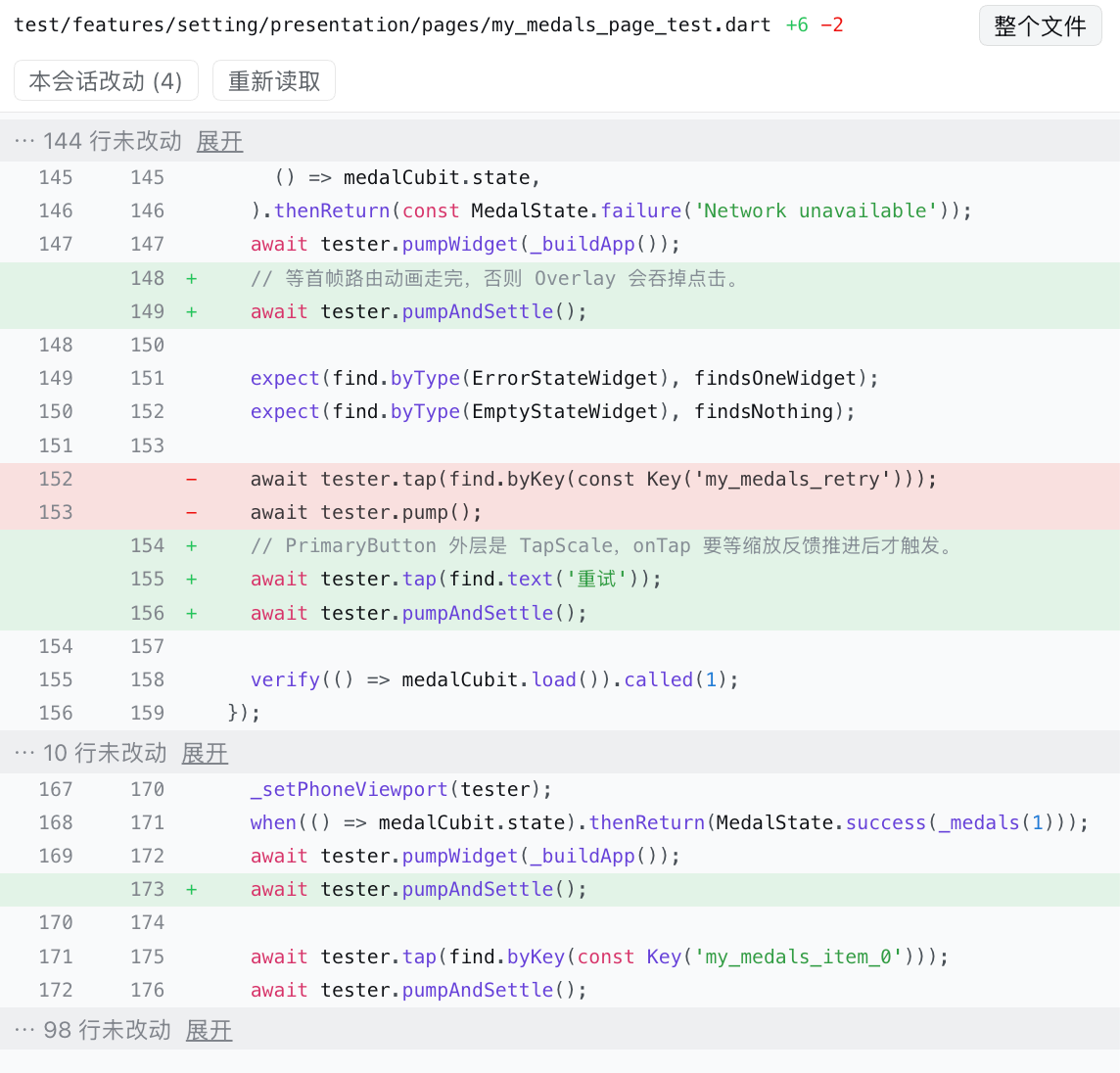This screenshot has height=1073, width=1120.
Task: Click the line expecting EmptyStateWidget findsNothing
Action: pos(560,411)
